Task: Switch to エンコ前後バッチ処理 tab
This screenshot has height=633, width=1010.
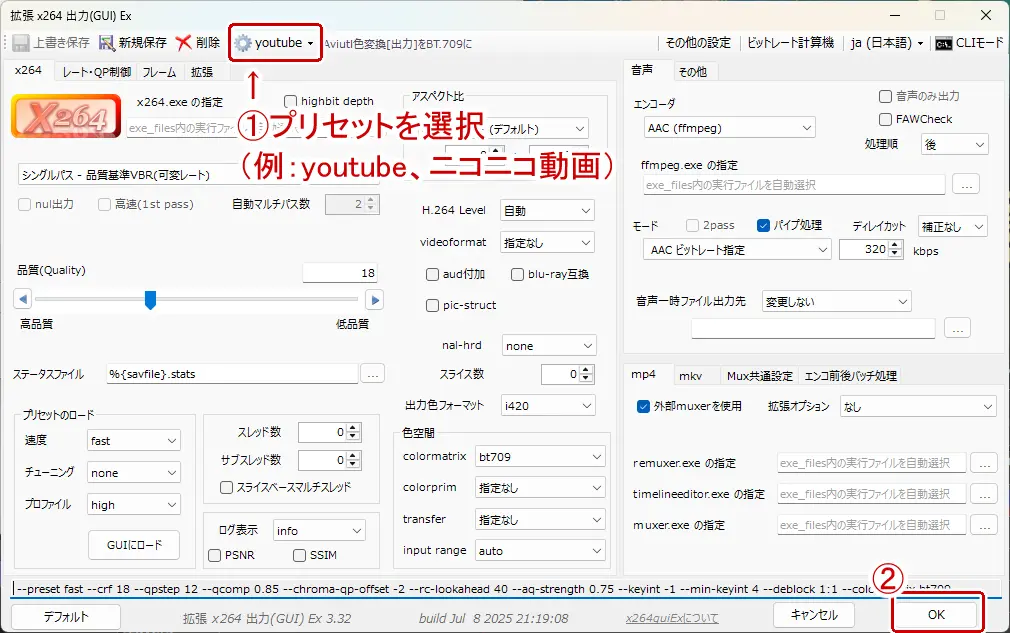Action: click(850, 375)
